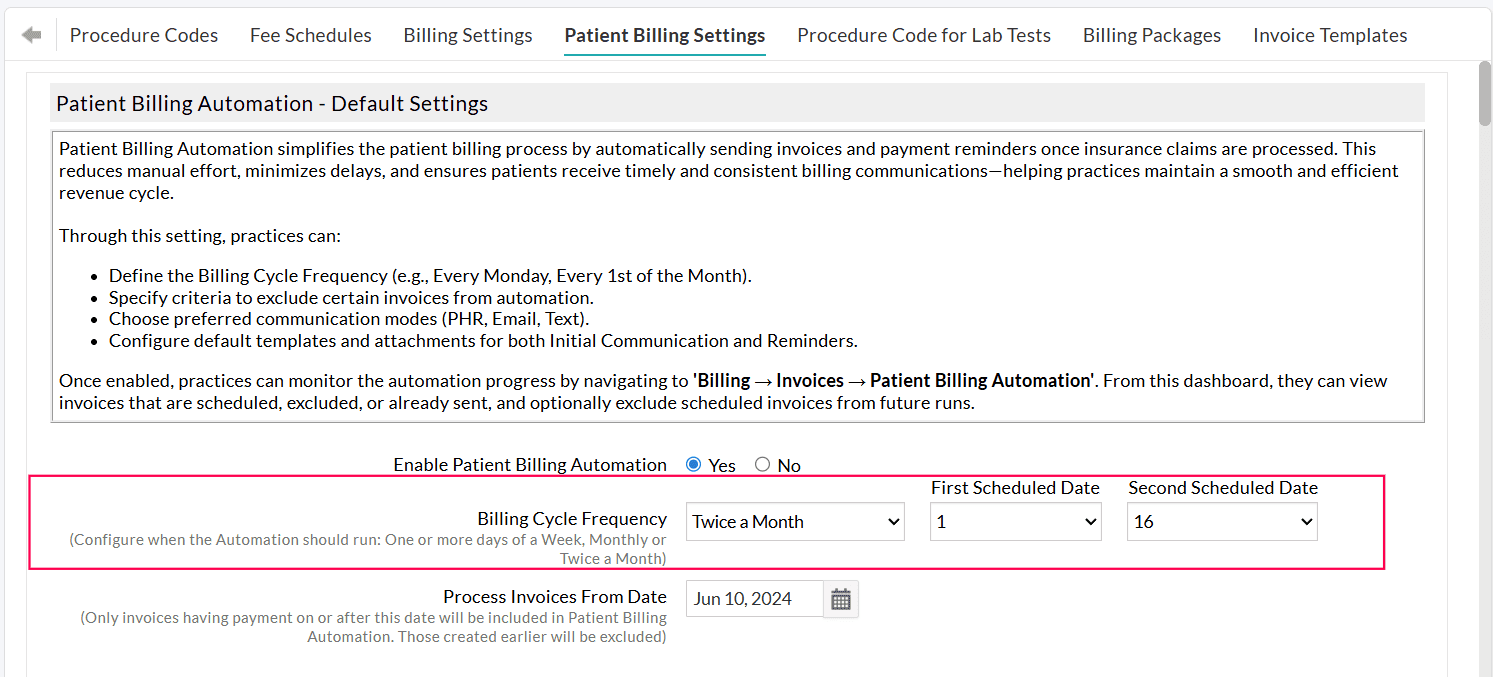Switch to the Invoice Templates tab

(1330, 34)
